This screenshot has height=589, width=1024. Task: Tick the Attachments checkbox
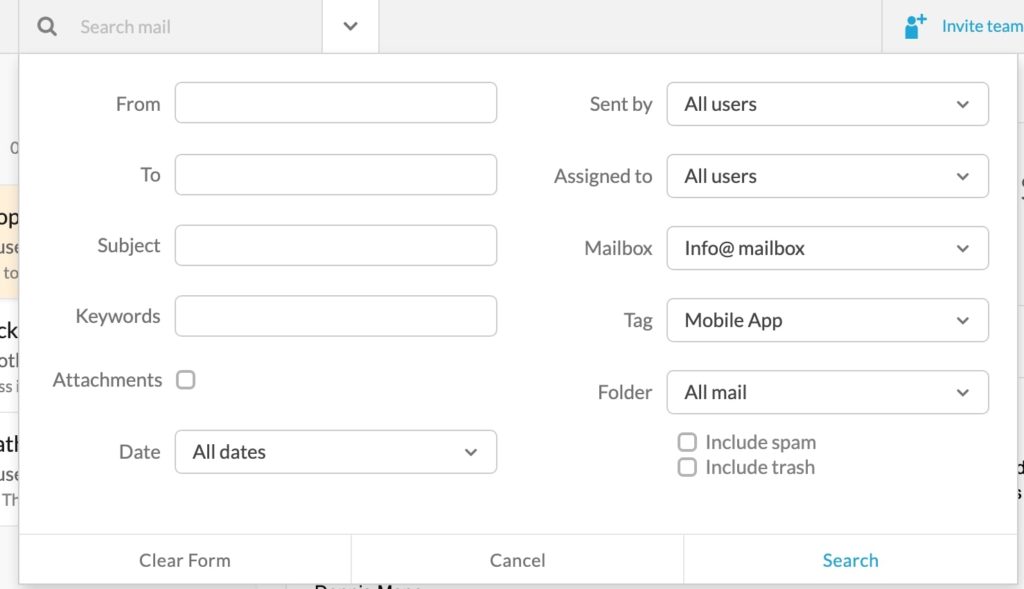pyautogui.click(x=185, y=379)
